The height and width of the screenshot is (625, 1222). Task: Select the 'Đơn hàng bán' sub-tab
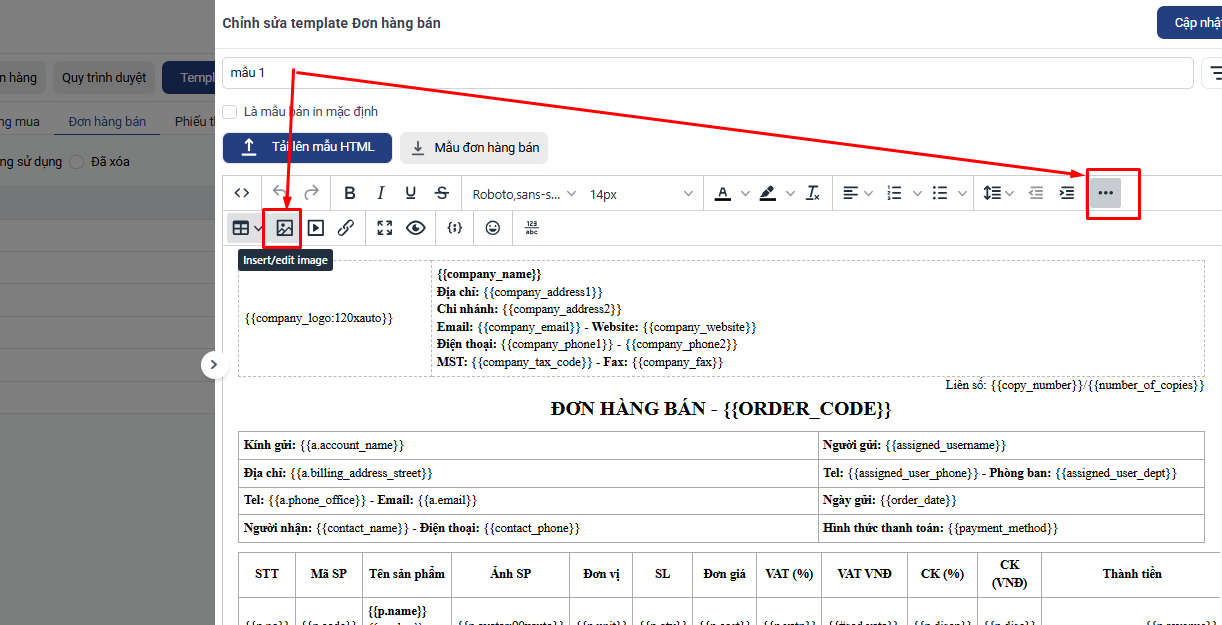click(107, 121)
